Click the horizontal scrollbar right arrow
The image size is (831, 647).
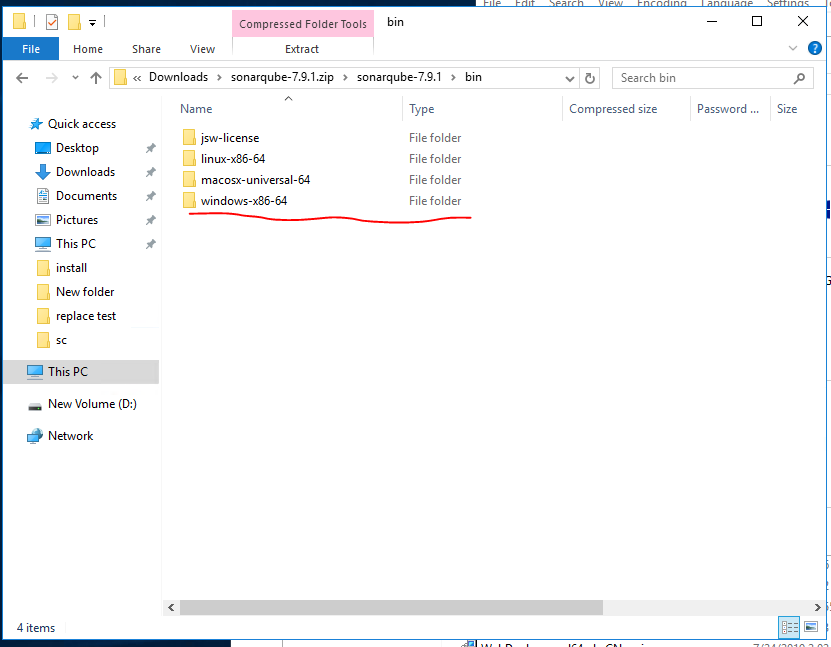pyautogui.click(x=817, y=607)
